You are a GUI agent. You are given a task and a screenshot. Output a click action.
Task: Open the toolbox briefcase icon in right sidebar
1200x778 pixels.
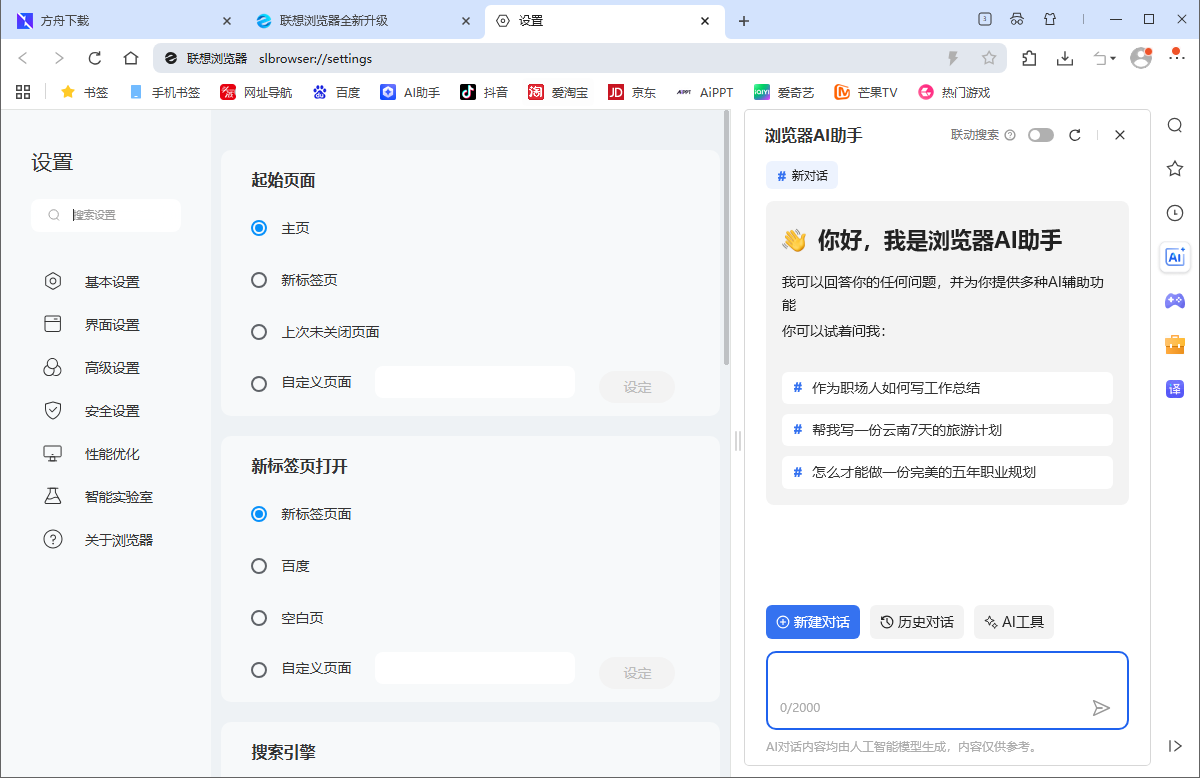tap(1174, 345)
